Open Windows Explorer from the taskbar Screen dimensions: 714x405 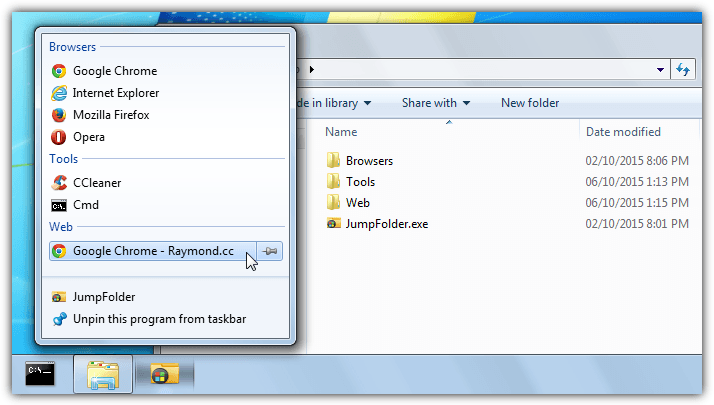[103, 374]
